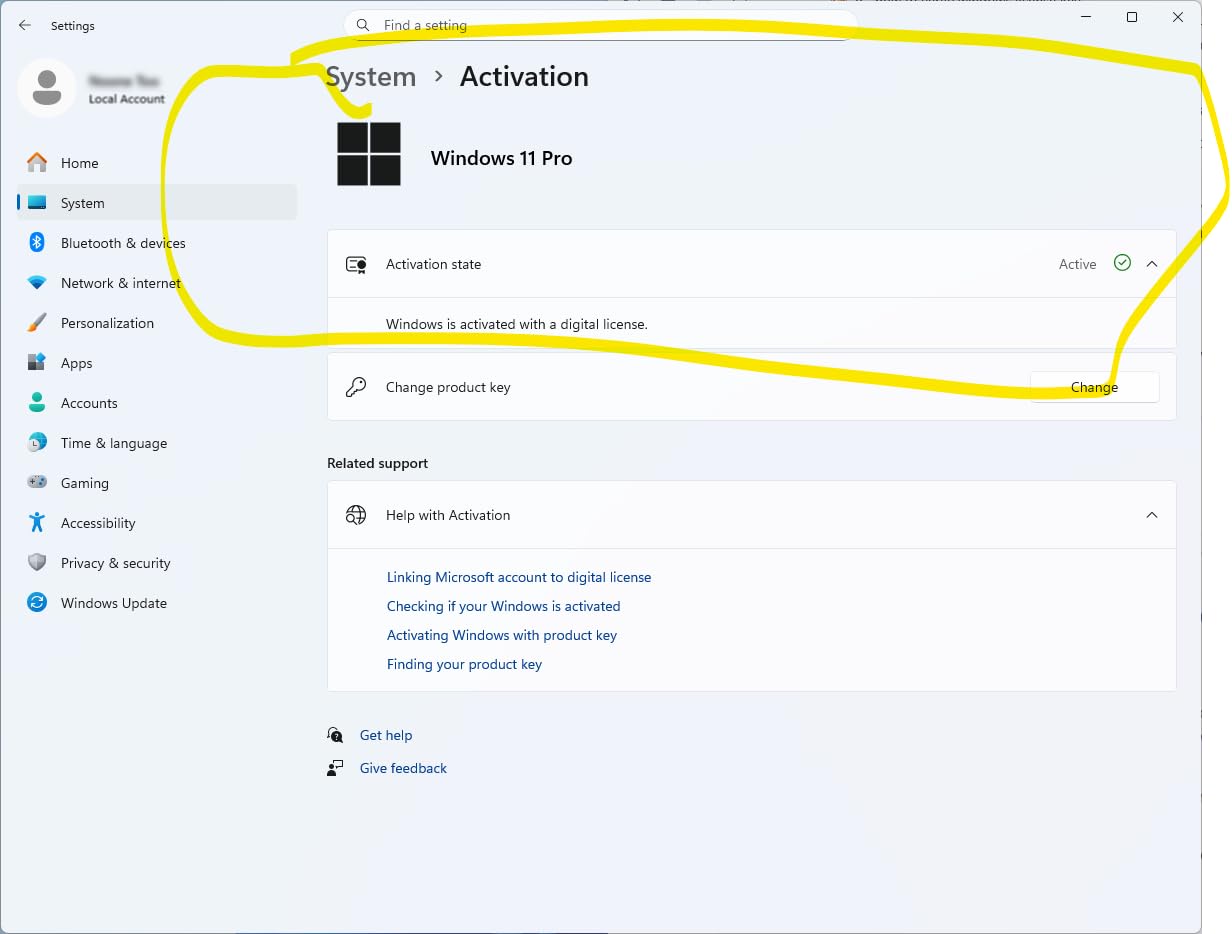Click 'Windows is activated with a digital license.'
This screenshot has height=934, width=1232.
[517, 324]
